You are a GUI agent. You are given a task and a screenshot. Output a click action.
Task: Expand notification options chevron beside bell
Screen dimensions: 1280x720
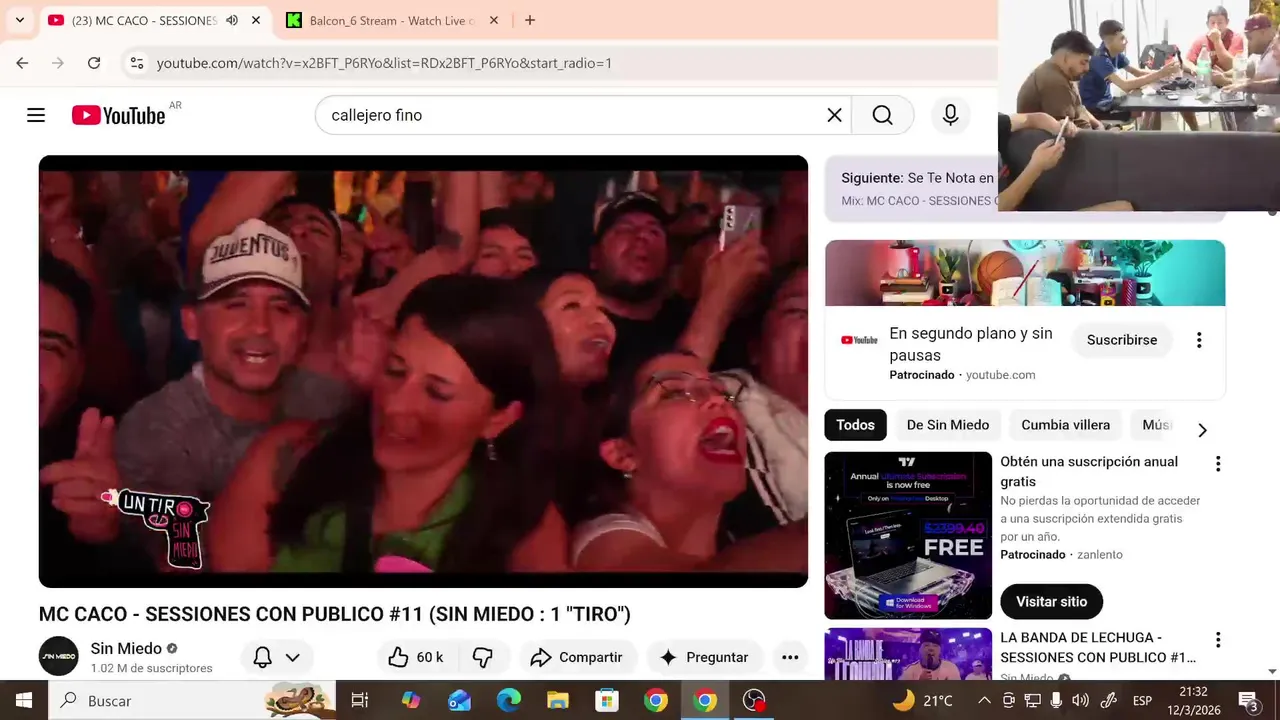[x=293, y=657]
